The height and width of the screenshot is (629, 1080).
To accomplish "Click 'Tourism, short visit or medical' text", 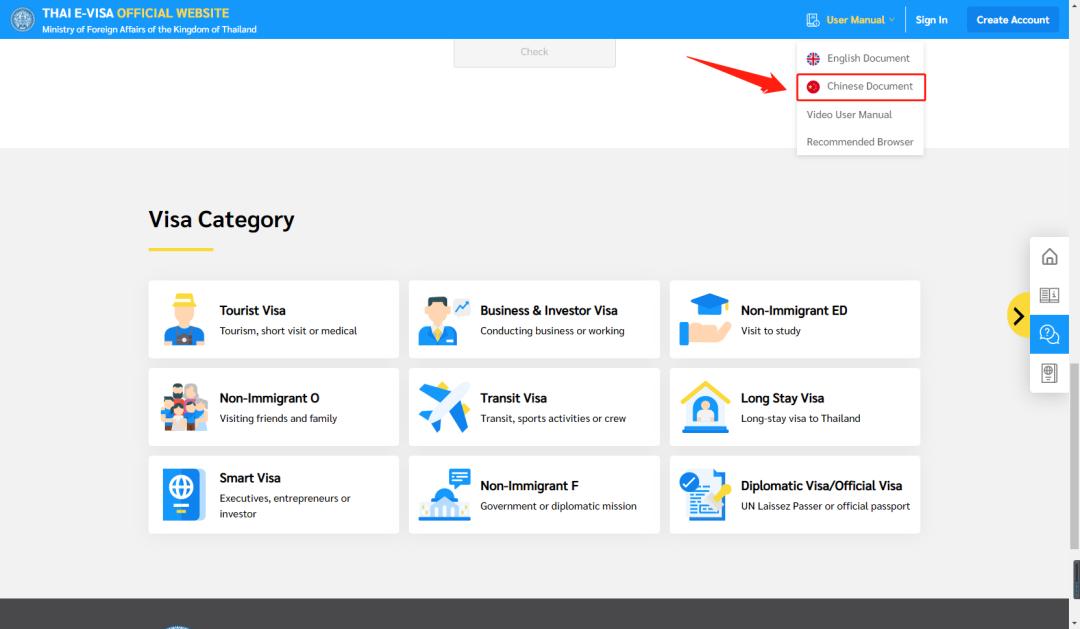I will (288, 331).
